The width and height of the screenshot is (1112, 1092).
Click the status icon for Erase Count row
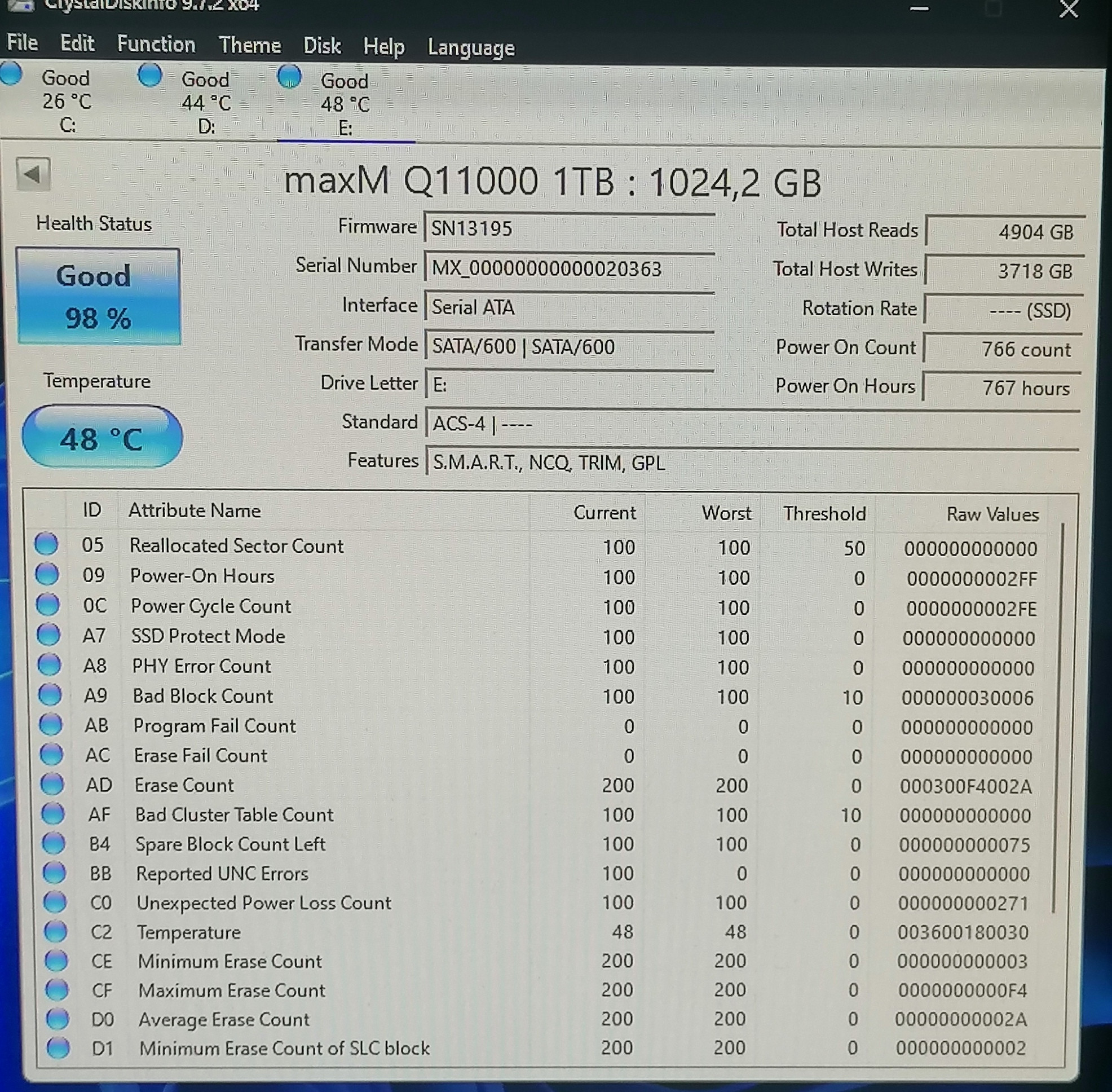[x=52, y=784]
